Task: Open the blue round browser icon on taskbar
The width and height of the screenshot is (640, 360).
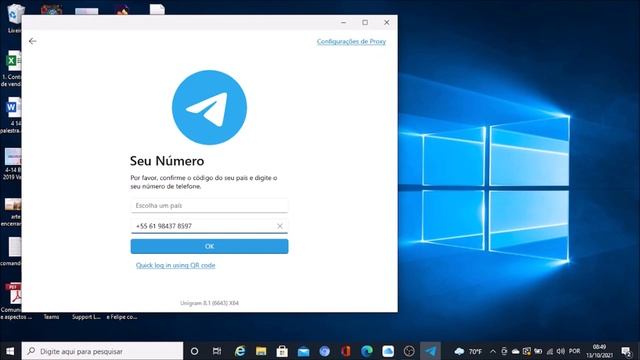Action: pyautogui.click(x=324, y=351)
